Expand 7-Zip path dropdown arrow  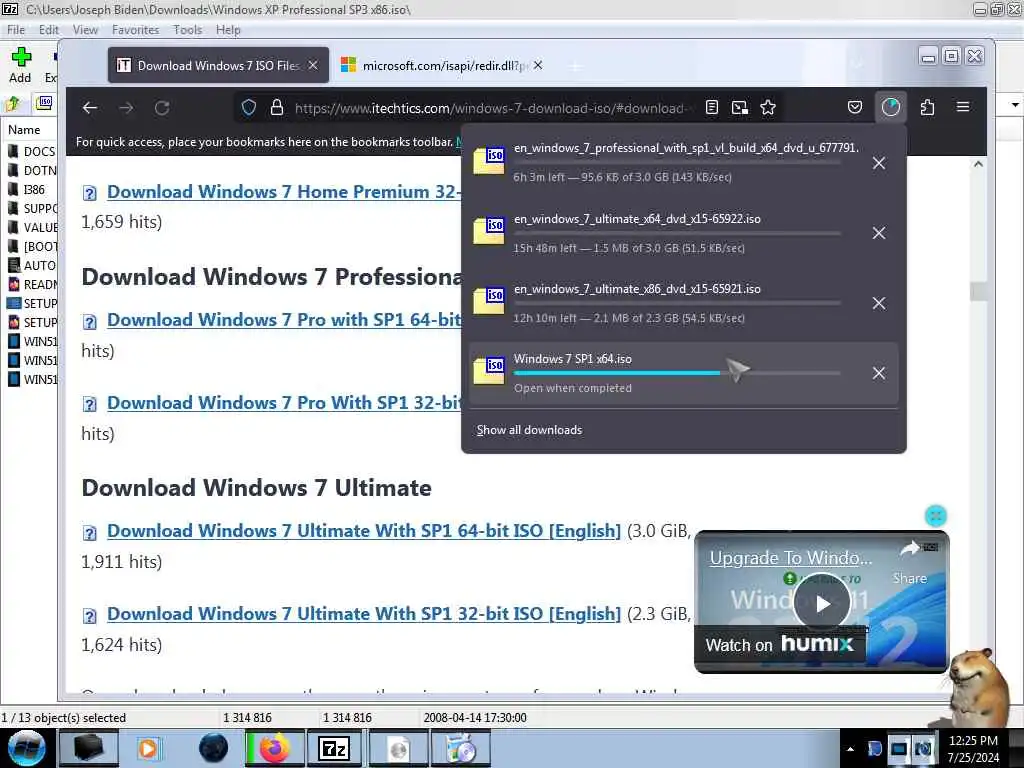(1014, 104)
